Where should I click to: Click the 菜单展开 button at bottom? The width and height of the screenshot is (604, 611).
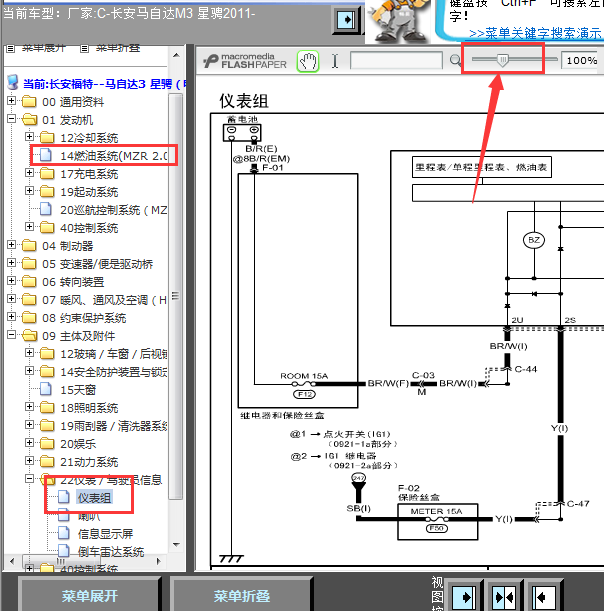(x=90, y=595)
